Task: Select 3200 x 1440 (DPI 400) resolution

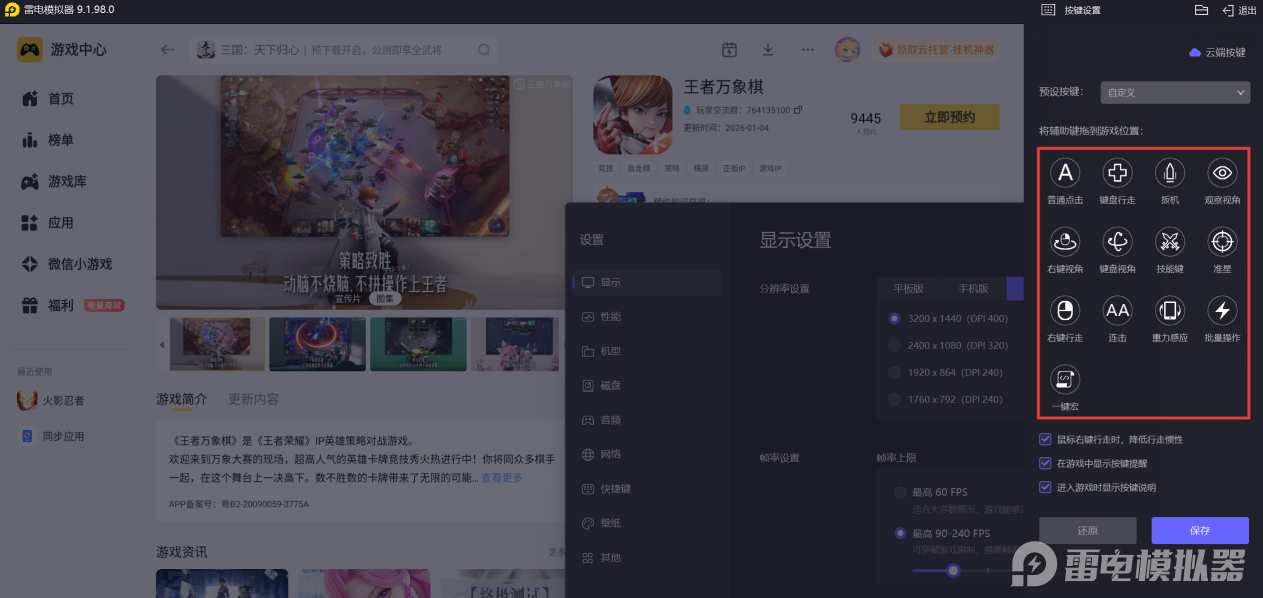Action: pos(895,319)
